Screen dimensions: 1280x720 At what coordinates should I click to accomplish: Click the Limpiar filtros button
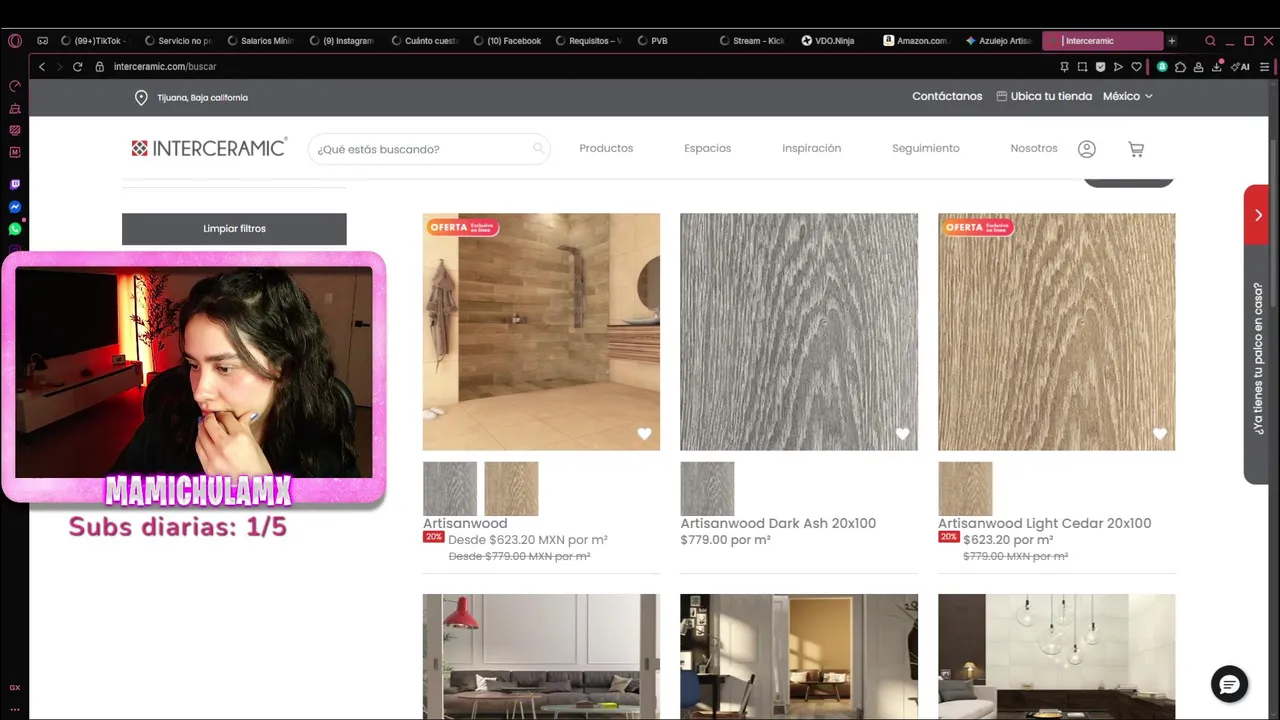pos(234,229)
